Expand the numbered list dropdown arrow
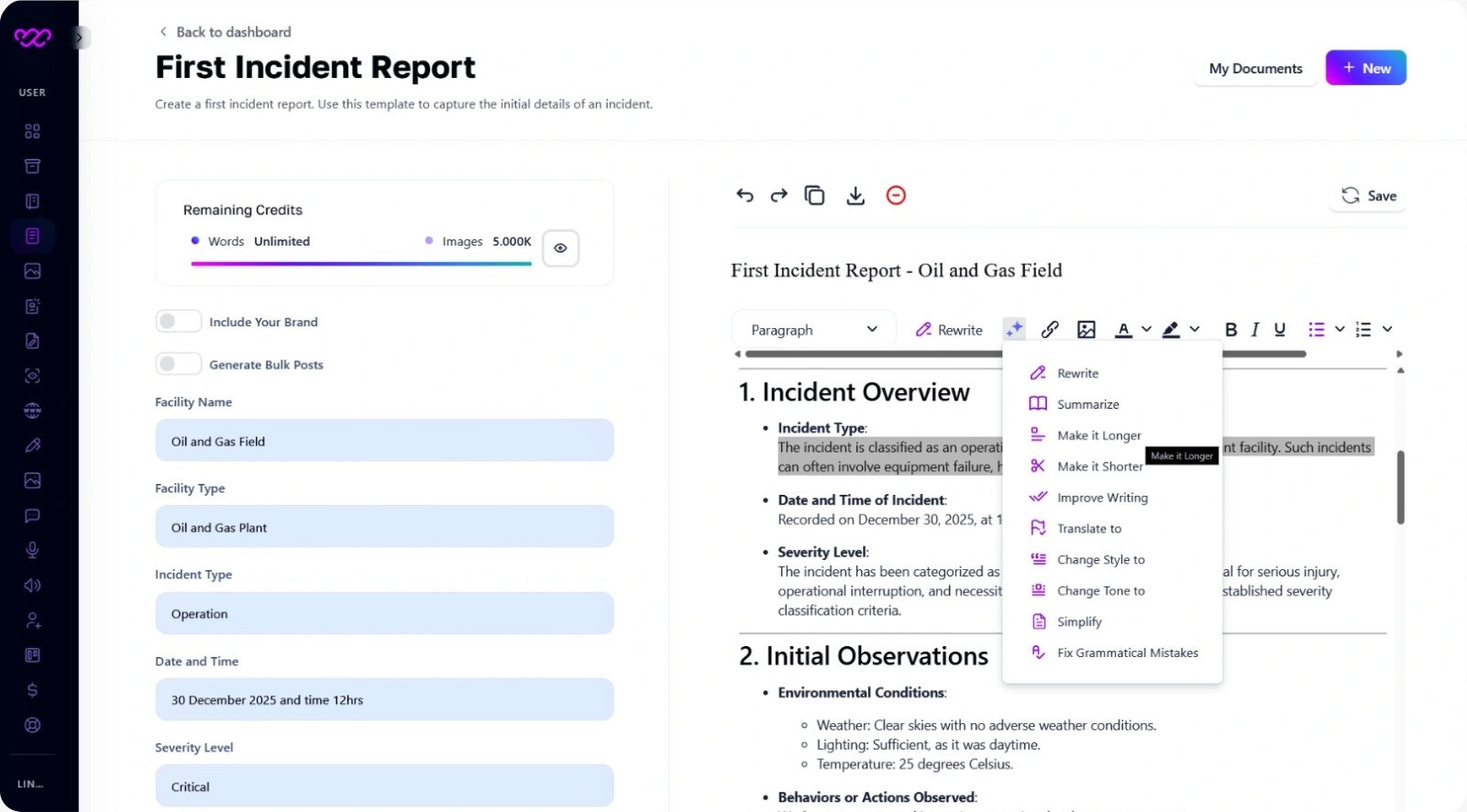This screenshot has width=1467, height=812. [x=1387, y=329]
